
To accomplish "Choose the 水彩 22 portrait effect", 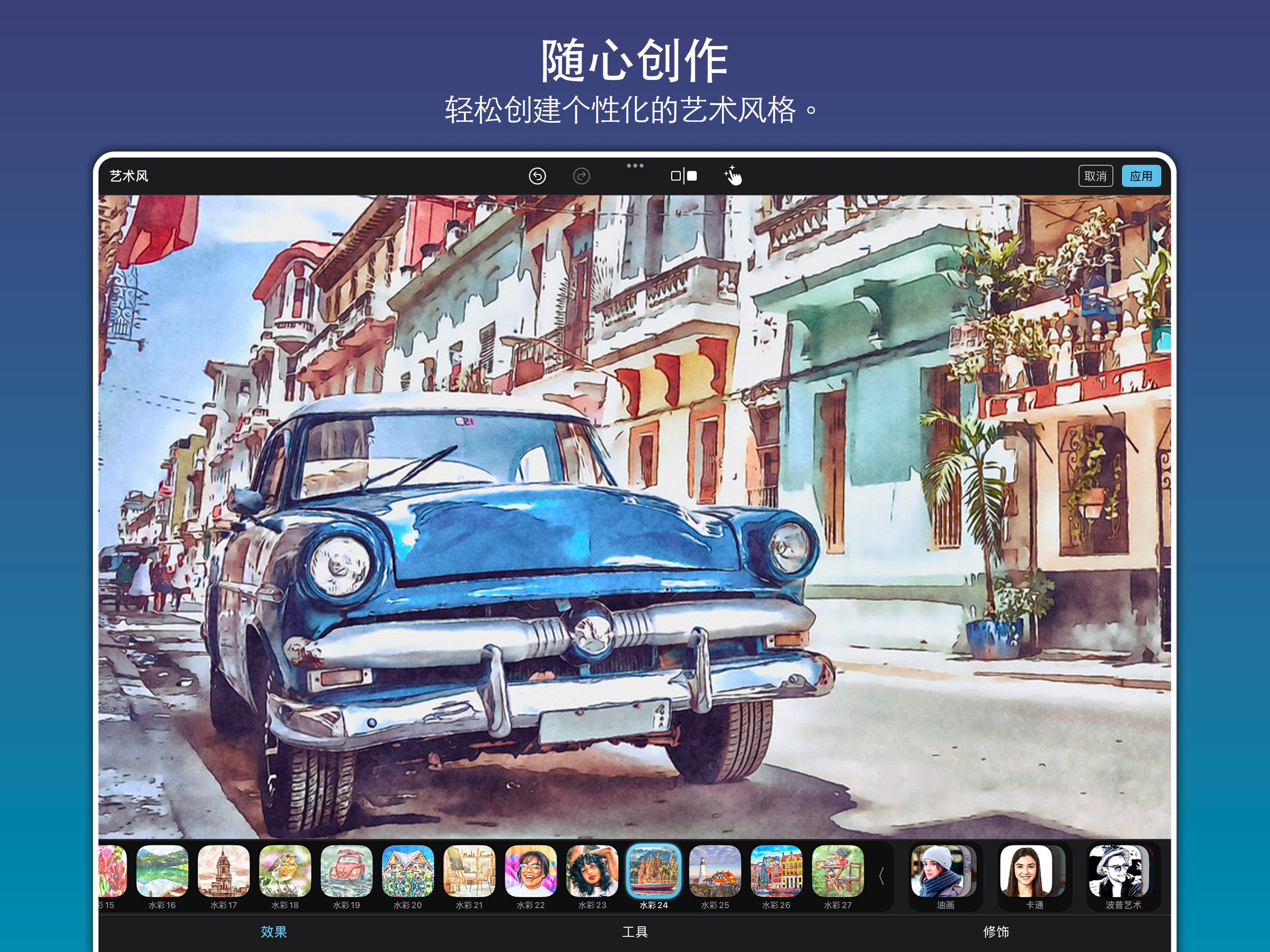I will pyautogui.click(x=530, y=872).
